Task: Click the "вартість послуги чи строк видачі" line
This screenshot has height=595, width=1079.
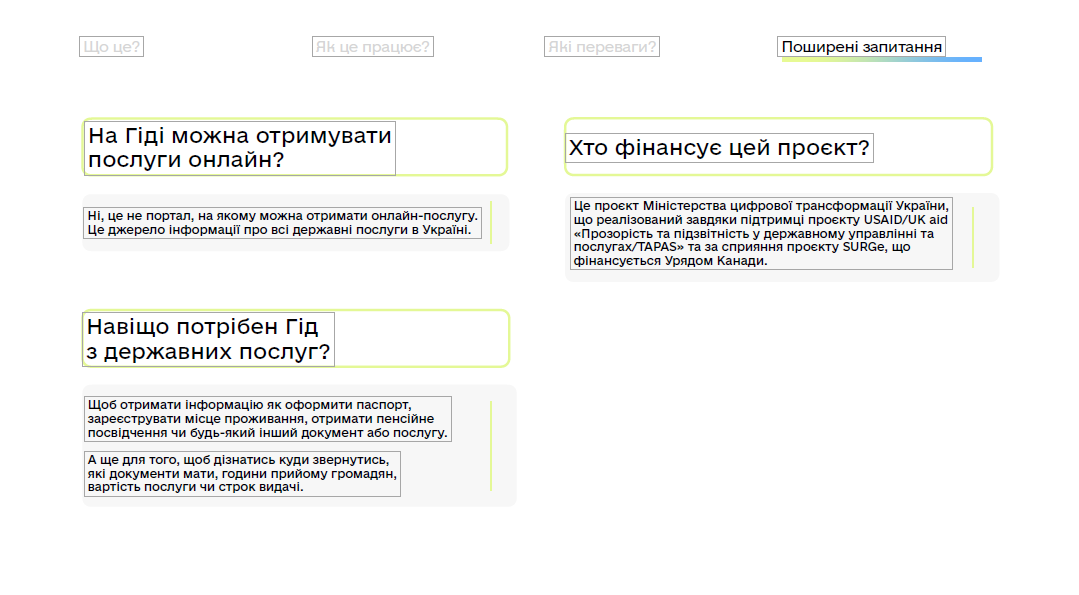Action: pyautogui.click(x=195, y=487)
